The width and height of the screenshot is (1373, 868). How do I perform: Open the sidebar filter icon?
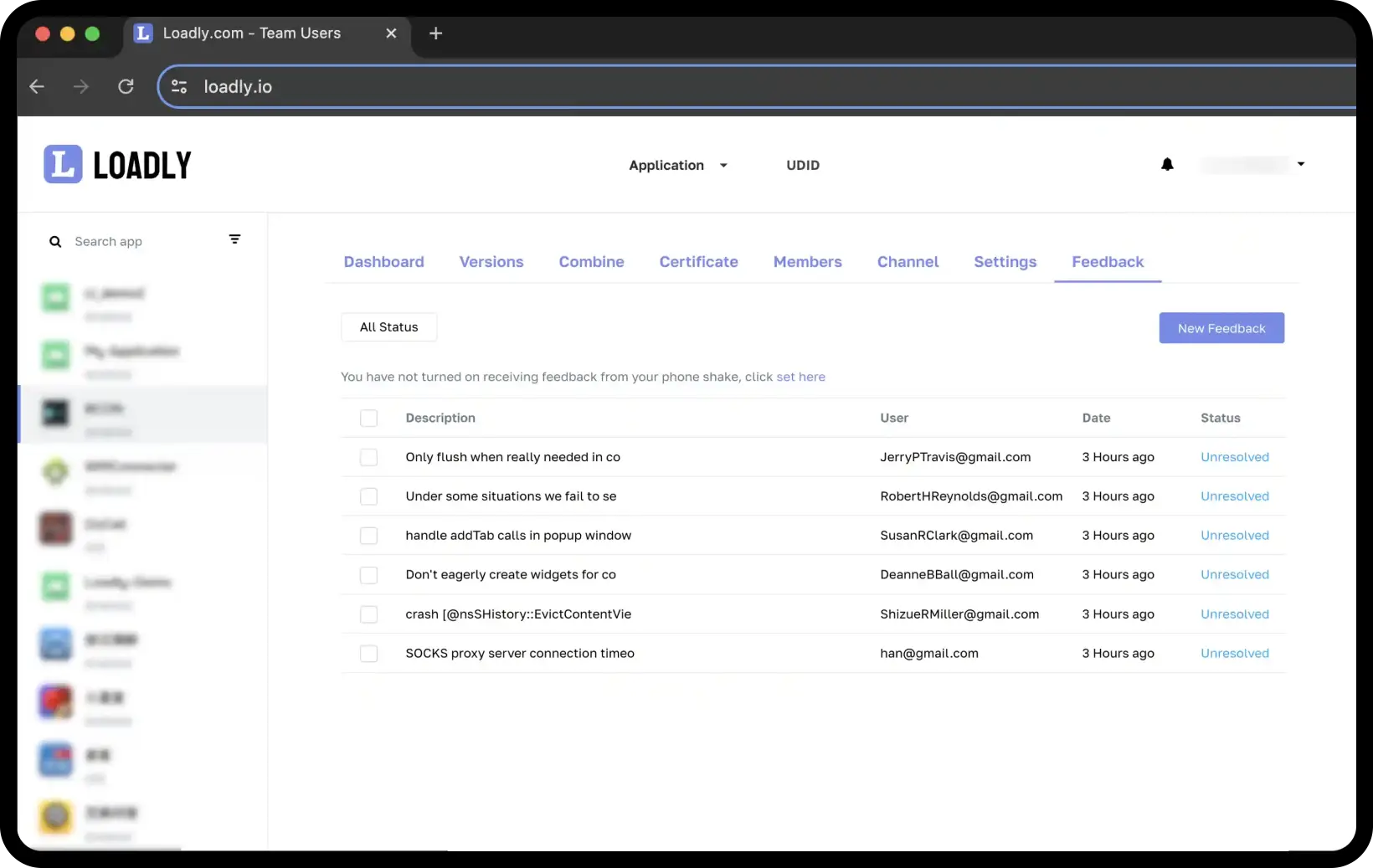click(x=234, y=239)
